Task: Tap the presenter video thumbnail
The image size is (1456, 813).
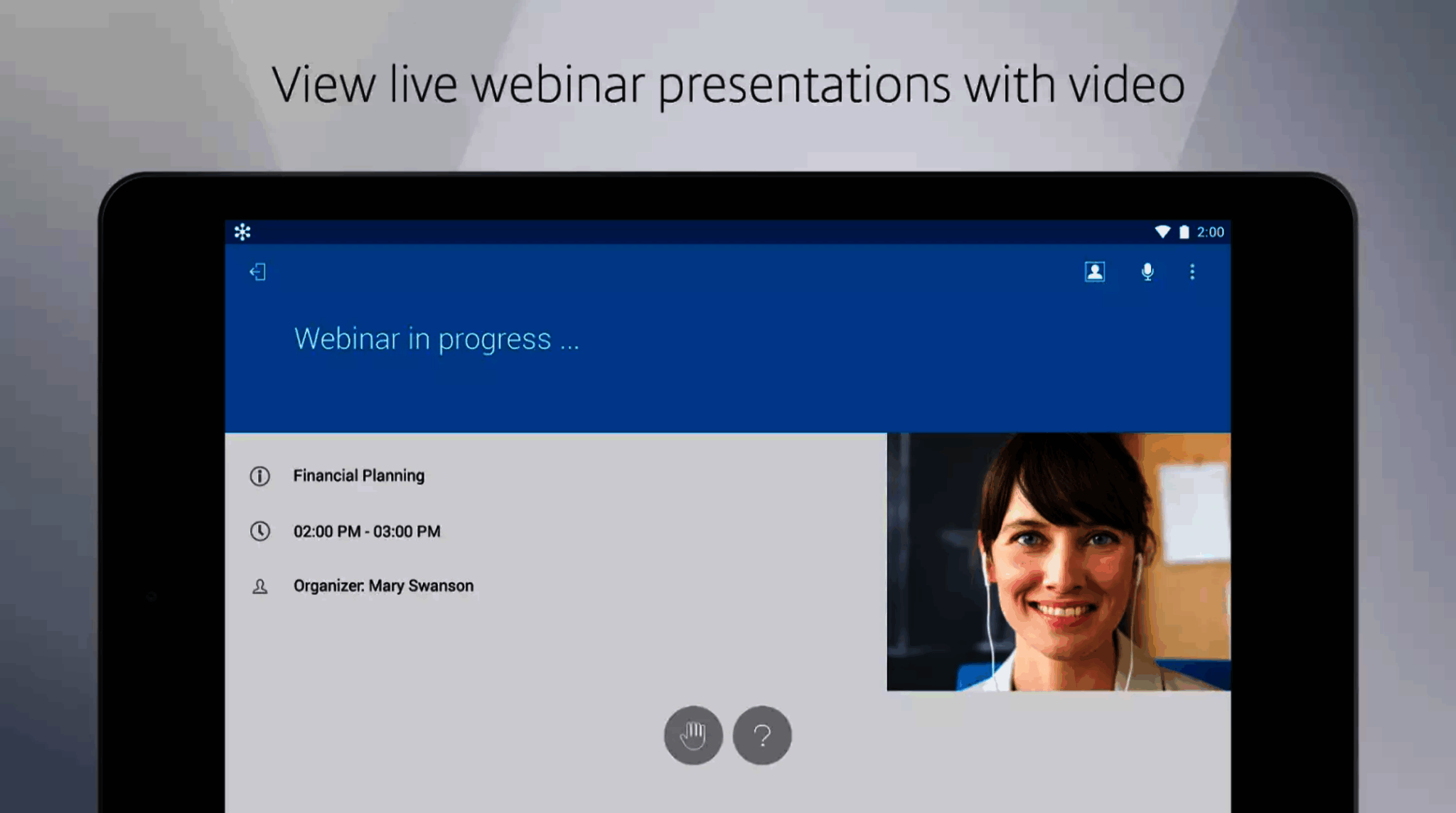Action: pyautogui.click(x=1058, y=561)
